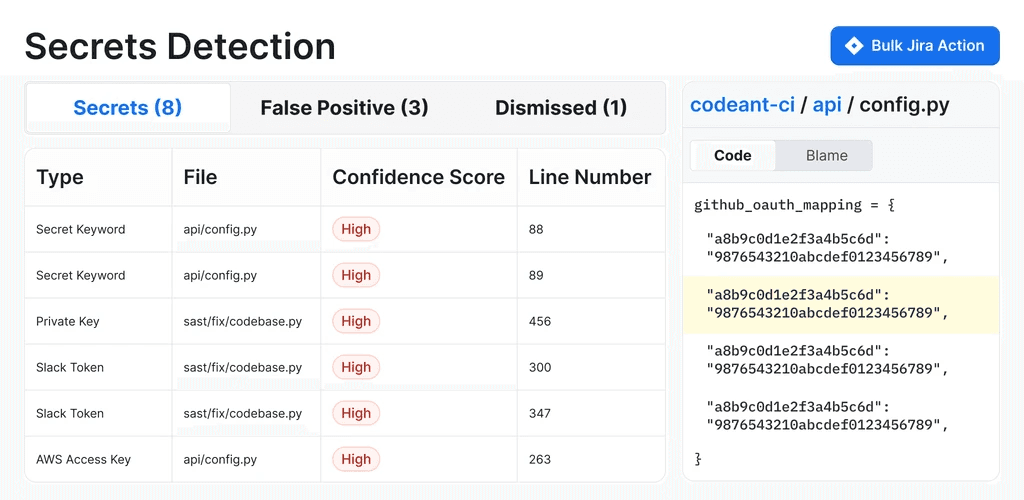Click the Line Number column header
This screenshot has width=1024, height=500.
(x=590, y=178)
